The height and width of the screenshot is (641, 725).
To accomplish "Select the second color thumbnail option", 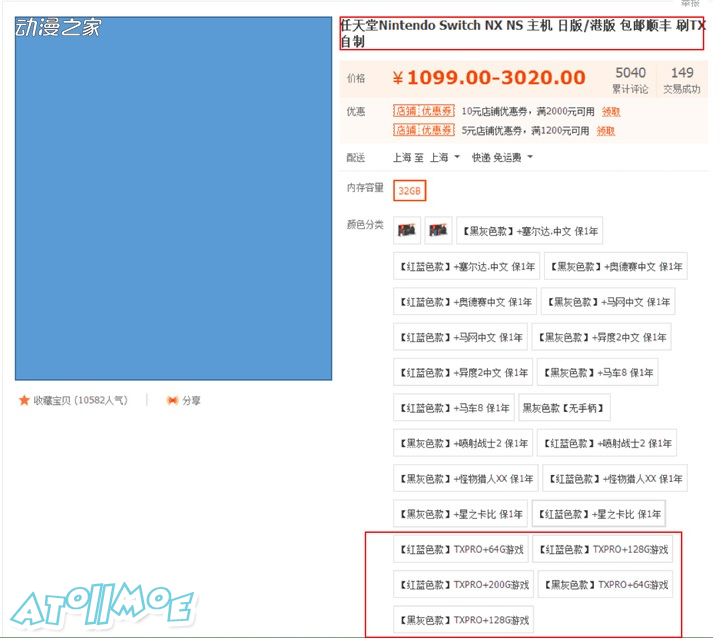I will (x=438, y=230).
